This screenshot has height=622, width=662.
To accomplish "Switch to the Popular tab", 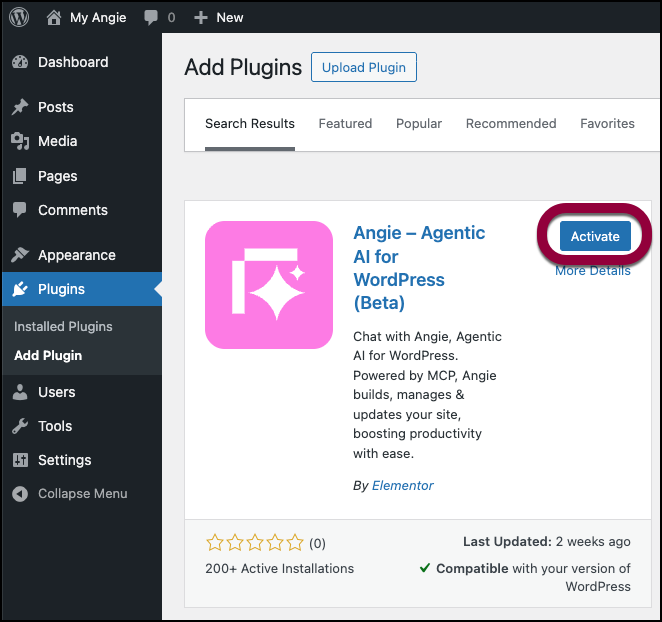I will pyautogui.click(x=419, y=124).
